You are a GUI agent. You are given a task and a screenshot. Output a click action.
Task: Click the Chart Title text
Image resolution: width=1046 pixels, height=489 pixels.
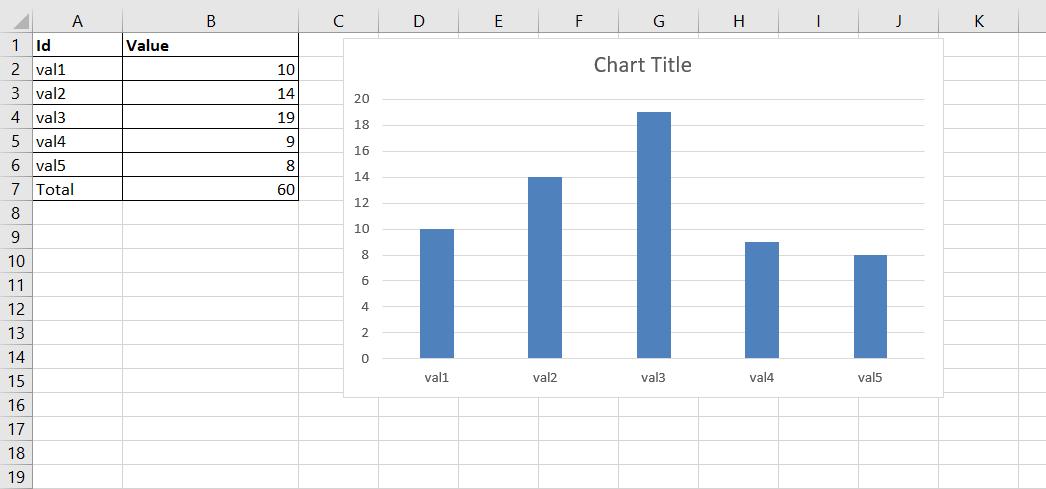642,65
